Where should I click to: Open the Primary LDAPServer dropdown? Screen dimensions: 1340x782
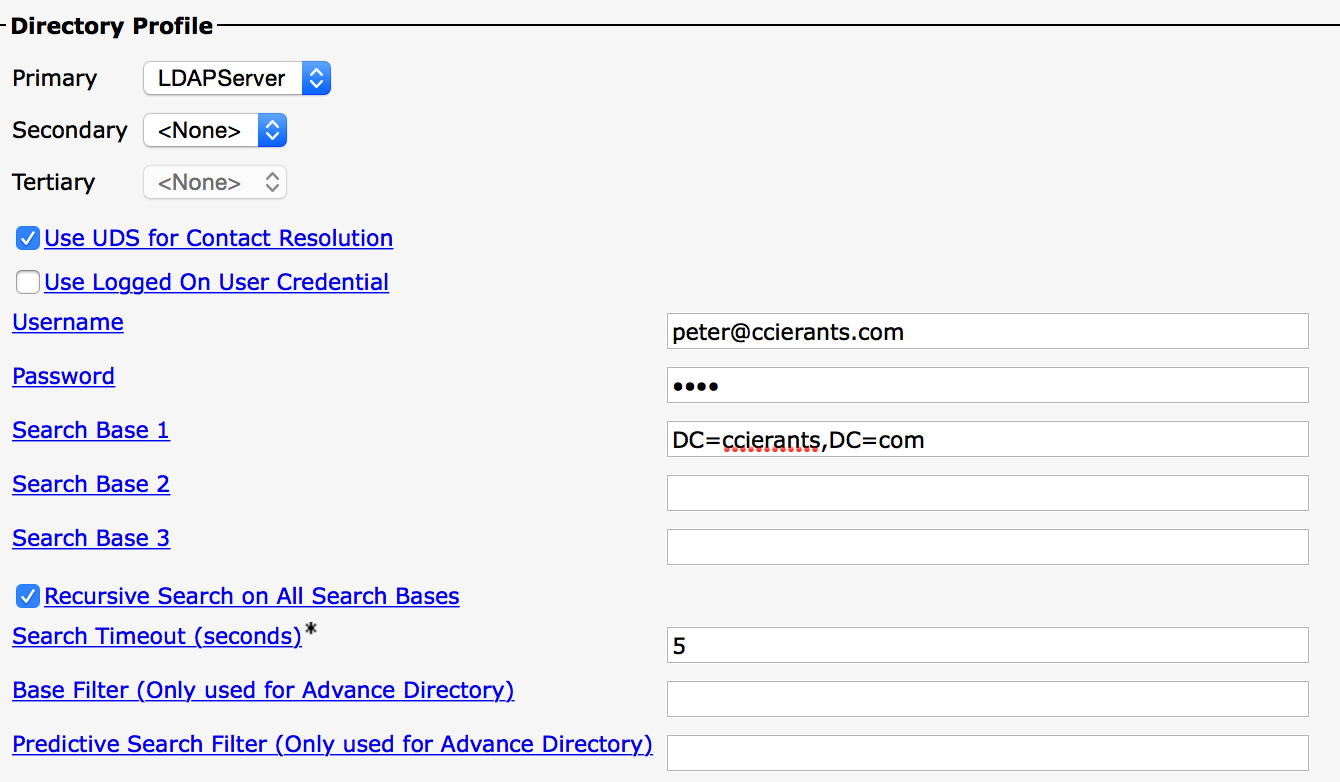(237, 78)
